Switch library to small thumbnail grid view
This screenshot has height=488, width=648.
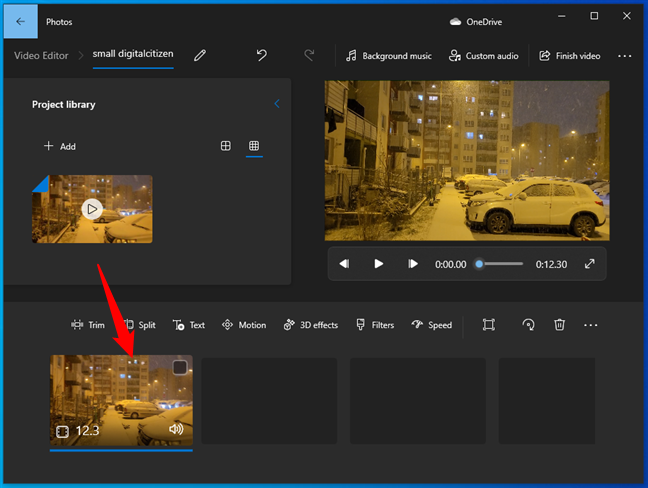tap(254, 146)
